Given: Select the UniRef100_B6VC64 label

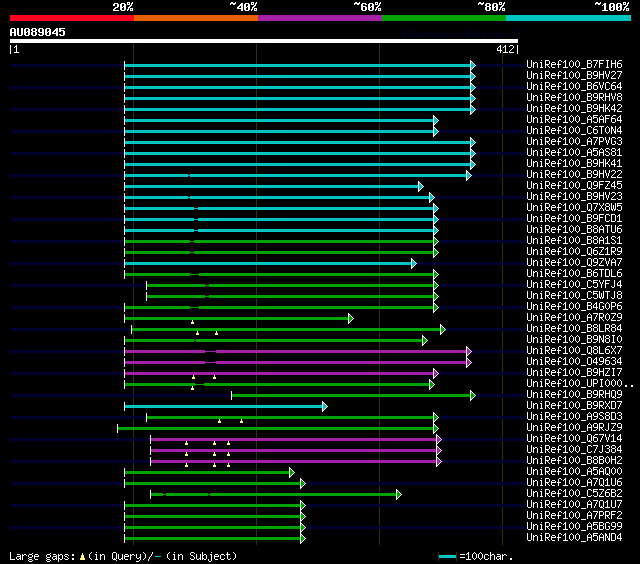Looking at the screenshot, I should (x=574, y=87).
